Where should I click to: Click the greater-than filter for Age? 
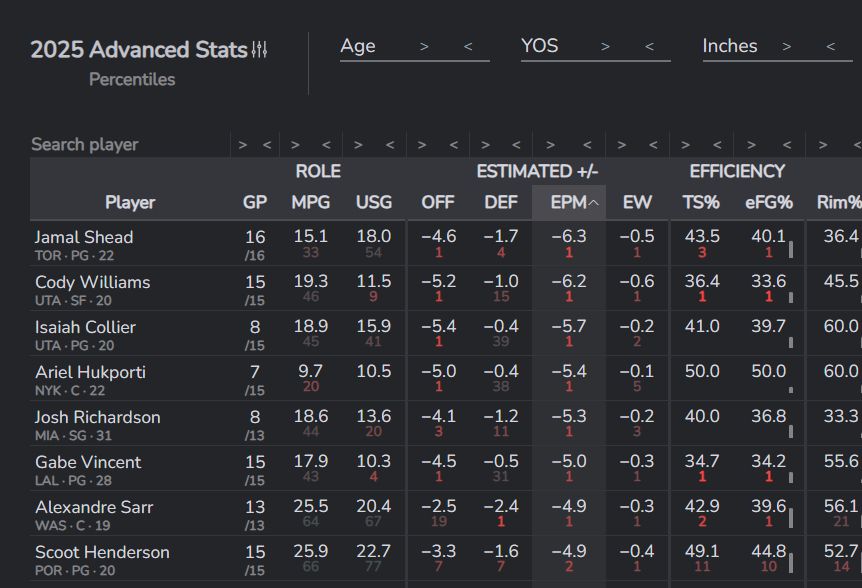point(424,46)
